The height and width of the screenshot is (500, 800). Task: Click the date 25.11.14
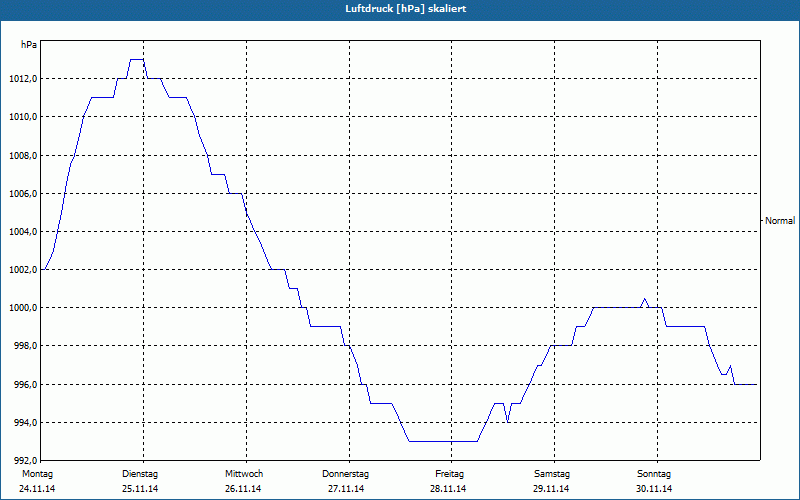click(140, 489)
